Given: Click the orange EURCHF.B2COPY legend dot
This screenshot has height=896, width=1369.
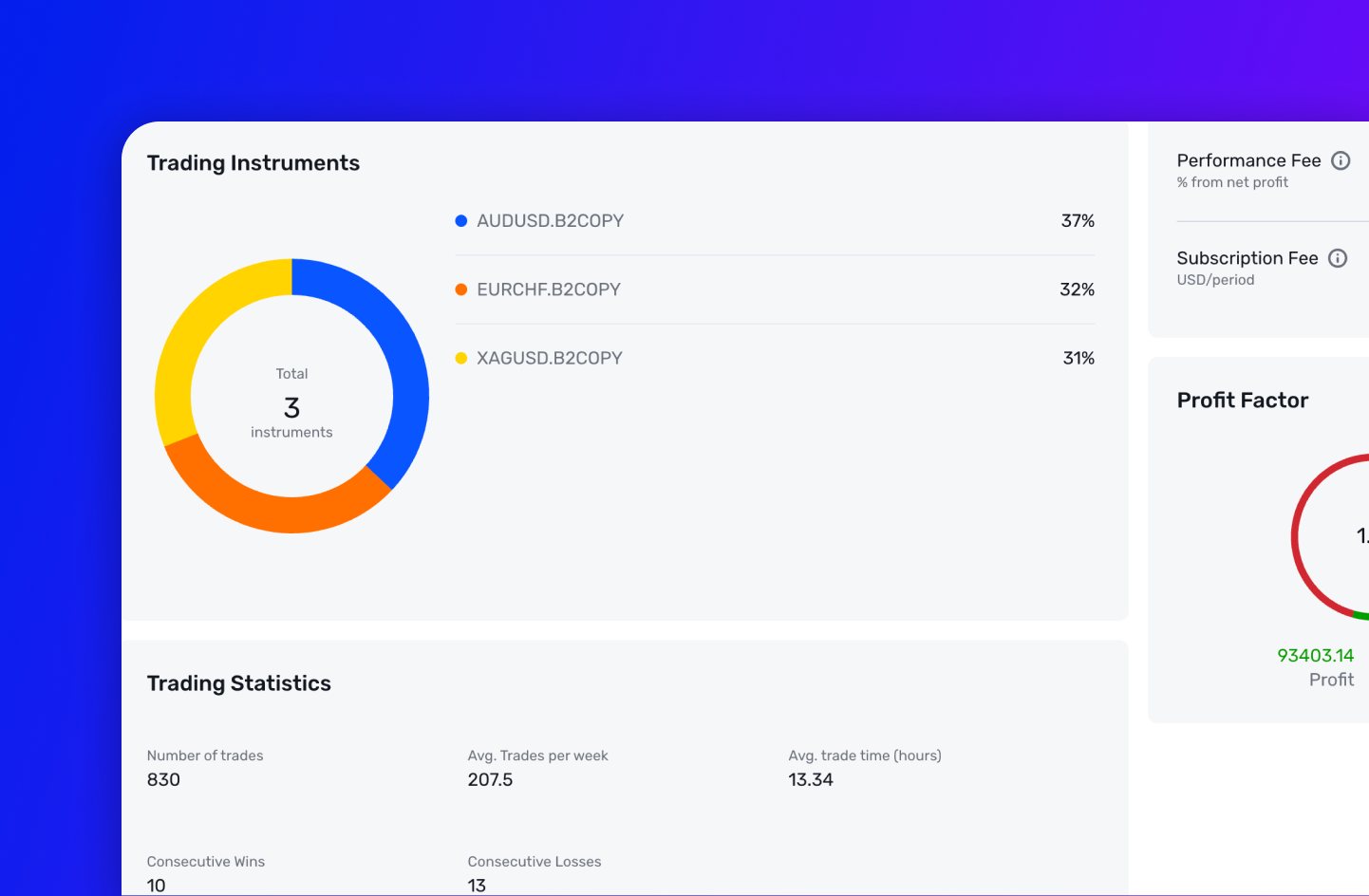Looking at the screenshot, I should 461,289.
